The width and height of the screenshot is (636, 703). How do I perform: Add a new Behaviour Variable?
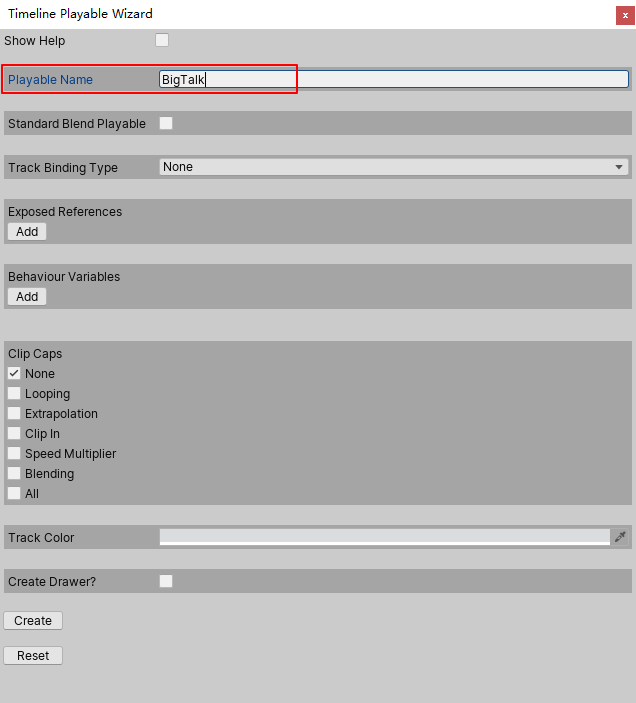click(x=27, y=296)
